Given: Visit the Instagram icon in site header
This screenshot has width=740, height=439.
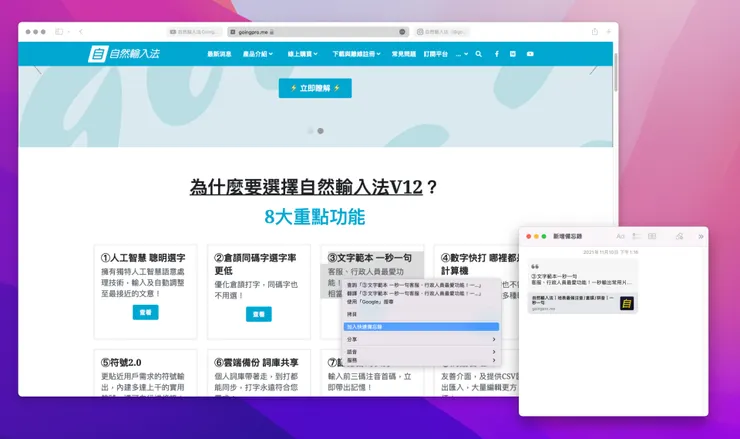Looking at the screenshot, I should pos(513,54).
